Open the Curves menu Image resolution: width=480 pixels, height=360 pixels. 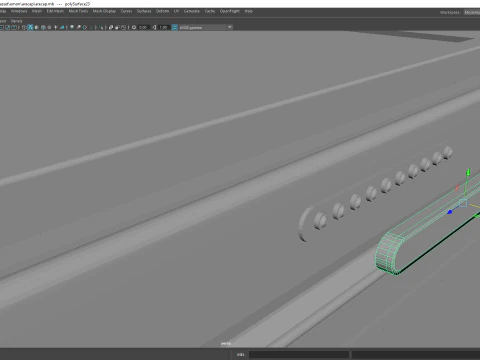(x=126, y=11)
